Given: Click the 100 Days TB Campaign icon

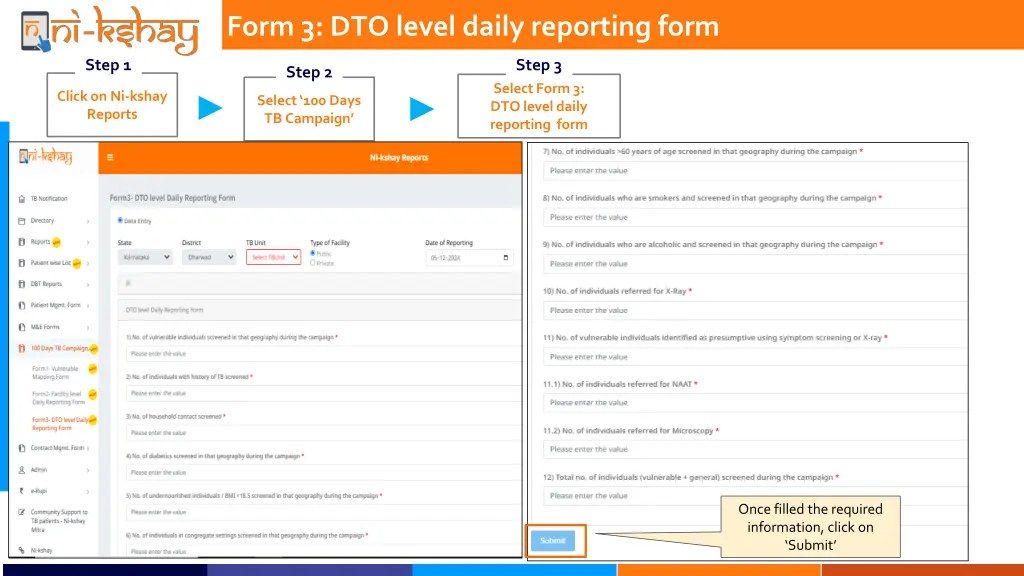Looking at the screenshot, I should click(22, 348).
